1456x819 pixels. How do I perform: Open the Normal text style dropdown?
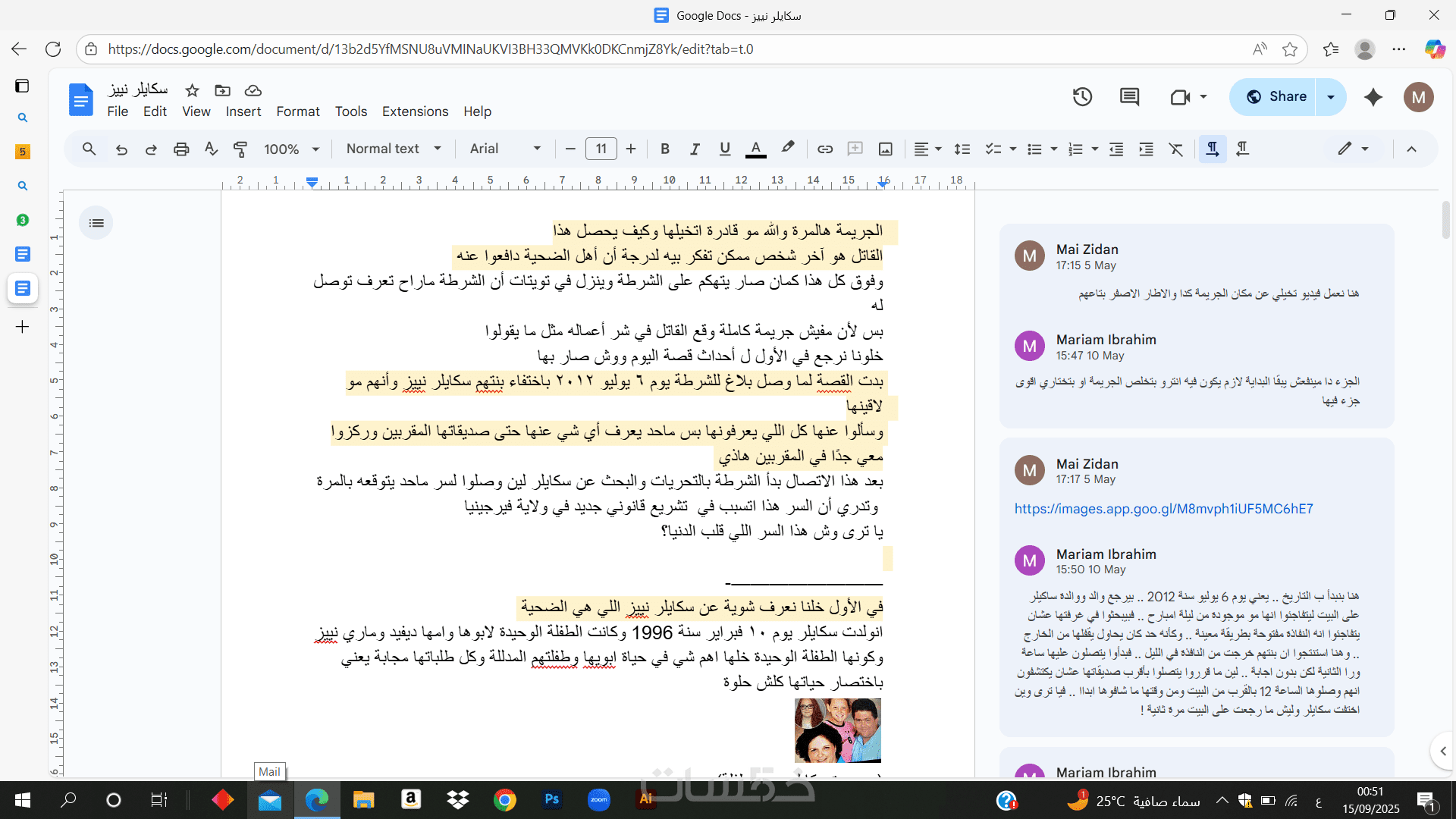(x=393, y=149)
